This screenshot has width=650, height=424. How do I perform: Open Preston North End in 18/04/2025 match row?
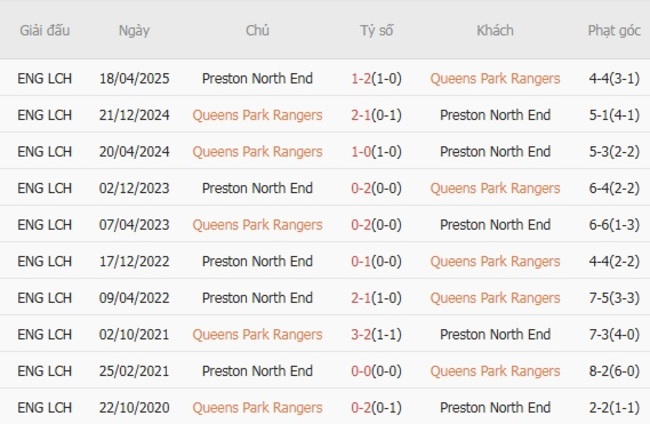pos(257,78)
